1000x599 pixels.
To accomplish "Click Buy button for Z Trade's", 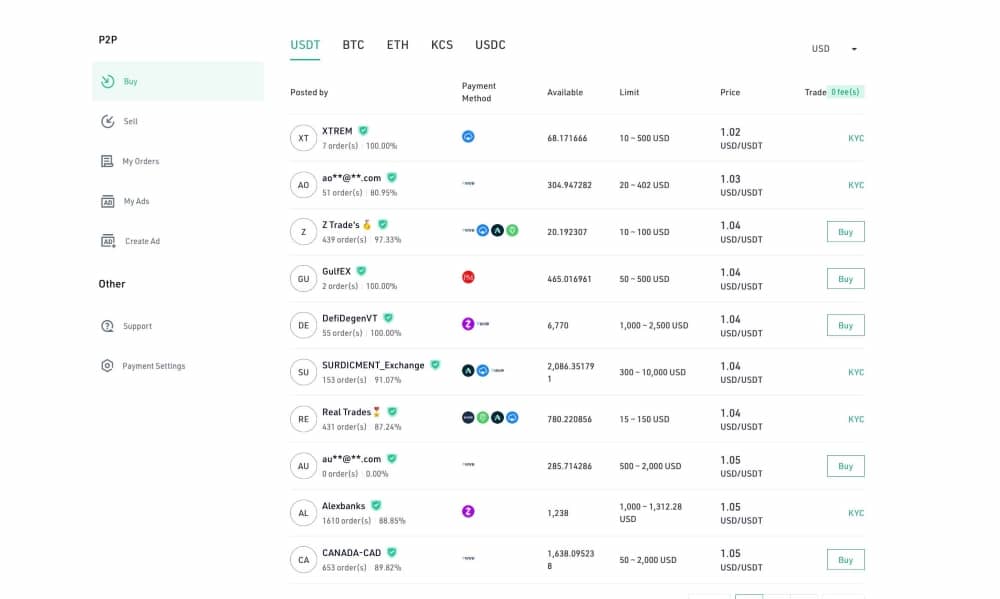I will [x=846, y=232].
